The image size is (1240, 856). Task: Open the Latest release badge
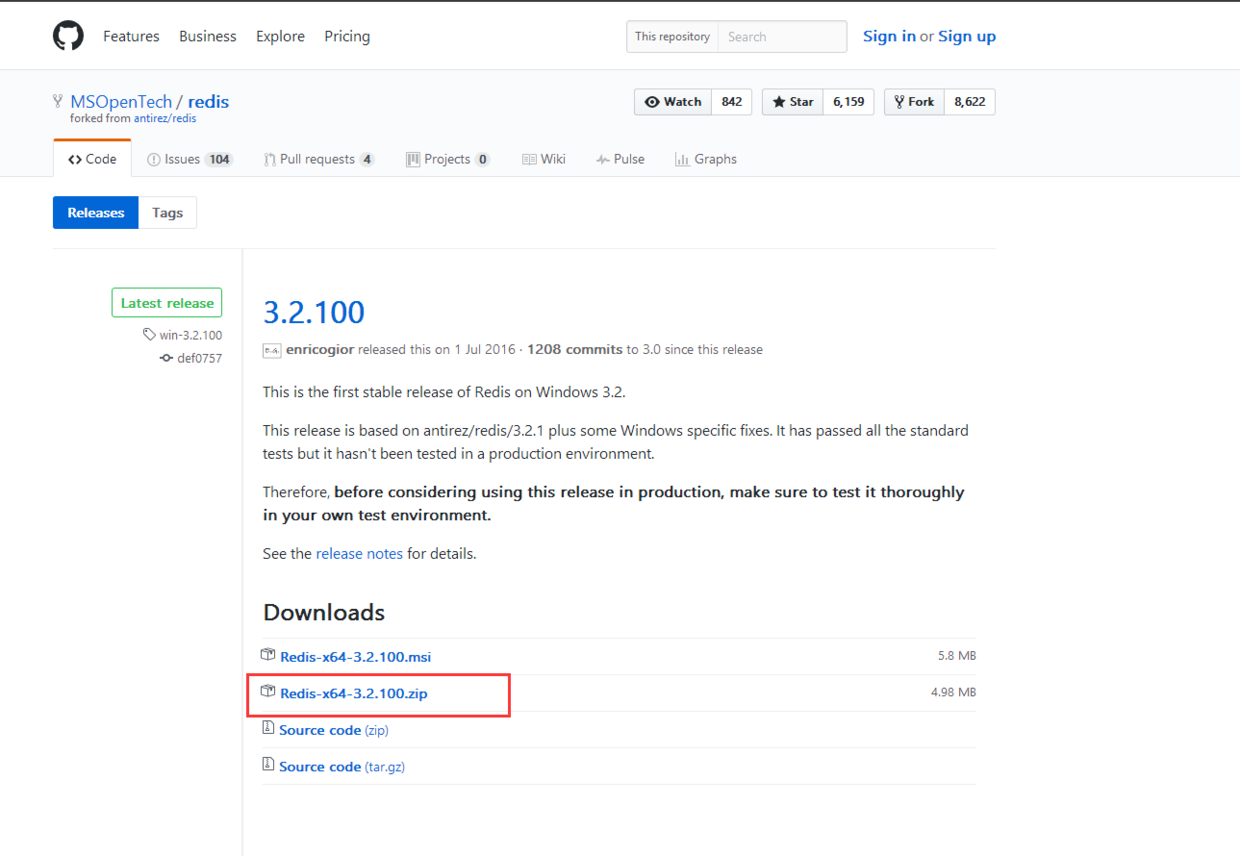(x=167, y=303)
